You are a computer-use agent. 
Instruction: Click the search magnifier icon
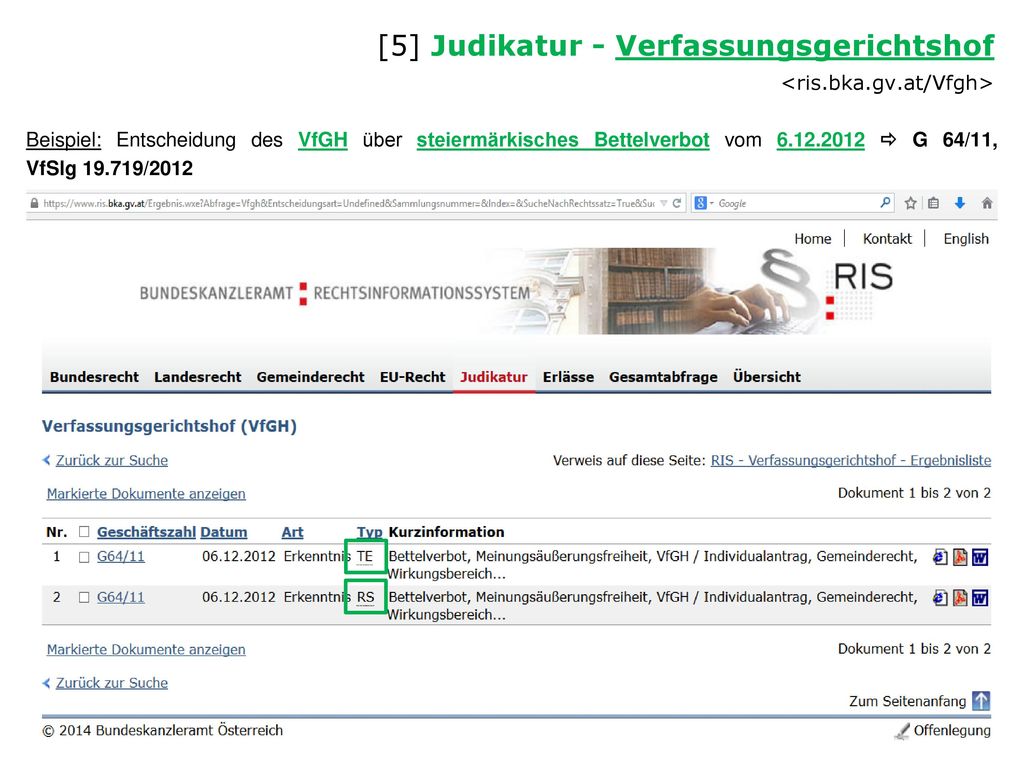click(885, 203)
